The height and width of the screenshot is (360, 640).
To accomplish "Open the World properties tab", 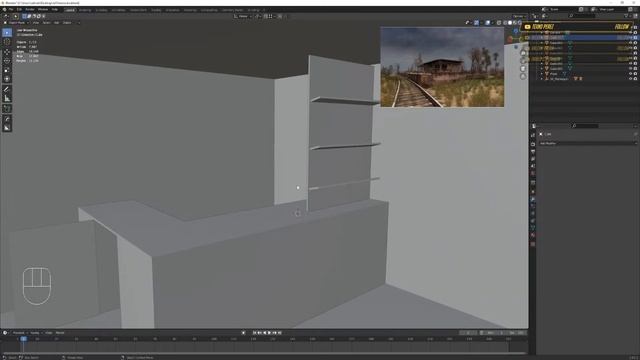I will pyautogui.click(x=533, y=173).
